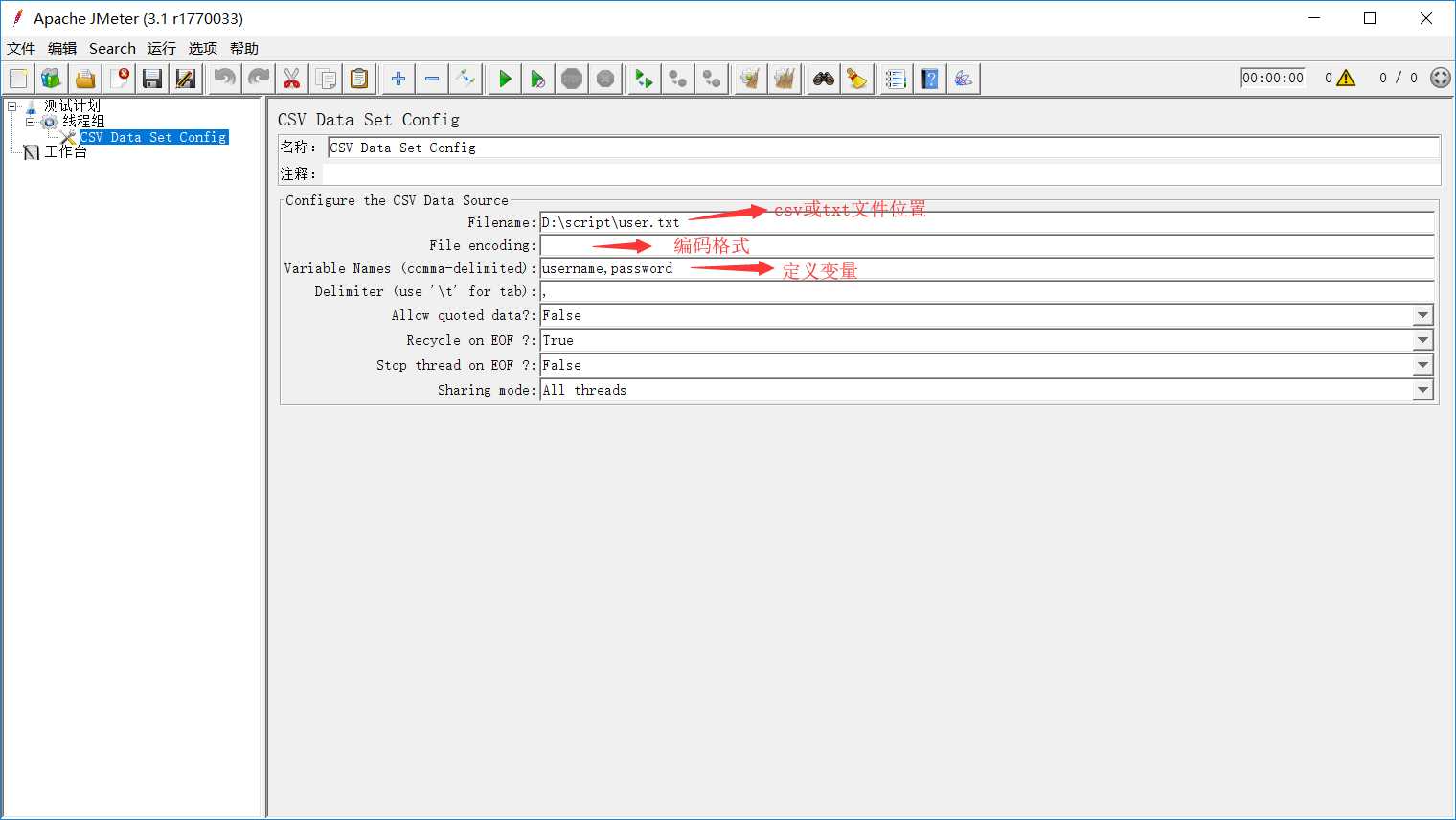Paste from clipboard icon
The image size is (1456, 820).
[x=359, y=79]
